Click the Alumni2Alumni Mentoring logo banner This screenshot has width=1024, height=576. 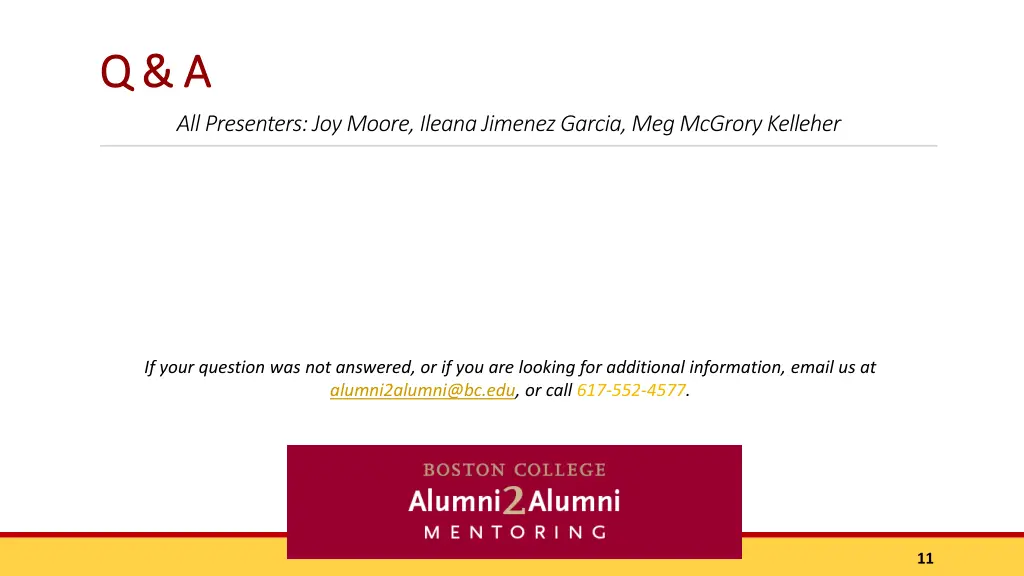[x=514, y=502]
